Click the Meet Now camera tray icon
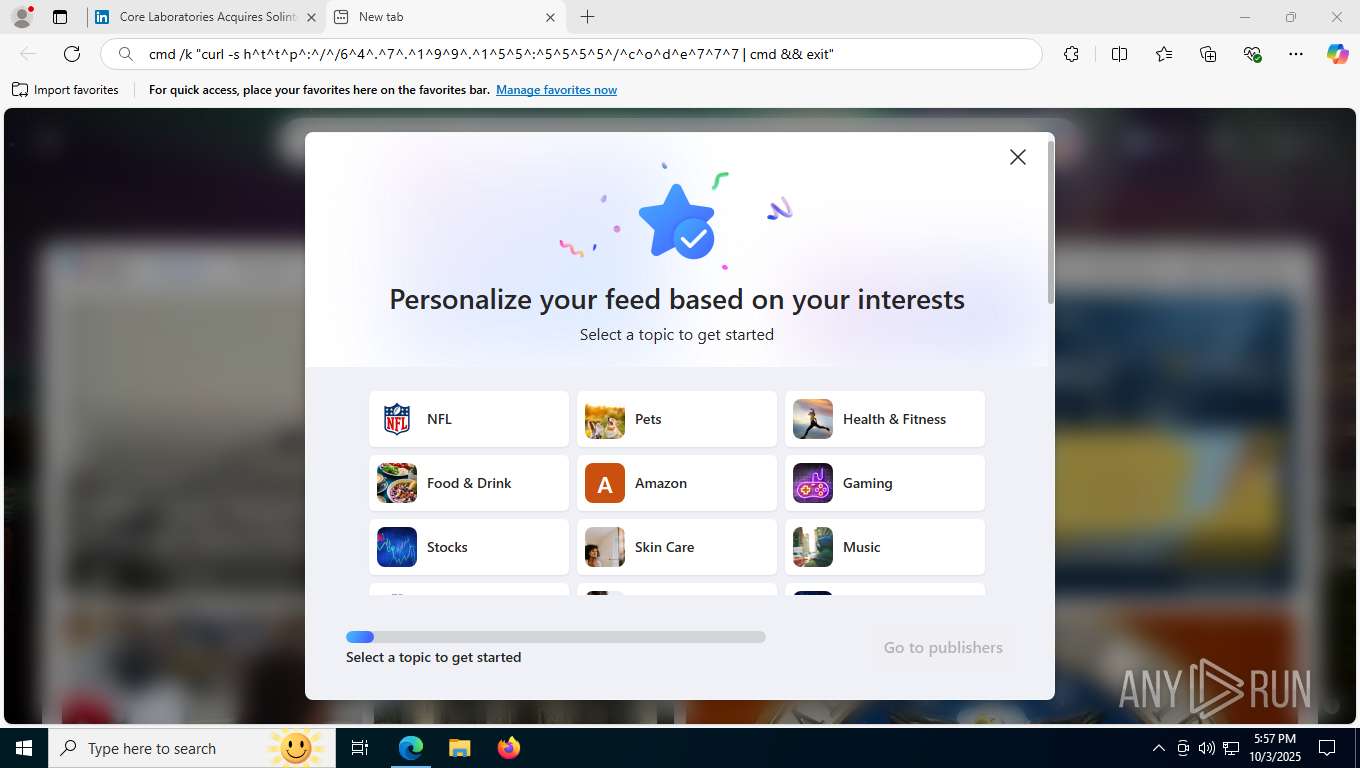This screenshot has height=768, width=1360. (1183, 748)
